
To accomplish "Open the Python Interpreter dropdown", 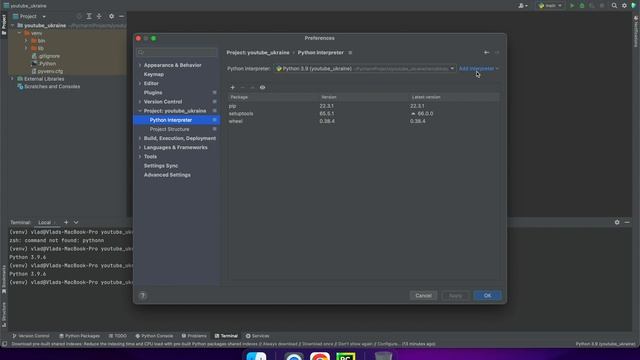I will 364,69.
